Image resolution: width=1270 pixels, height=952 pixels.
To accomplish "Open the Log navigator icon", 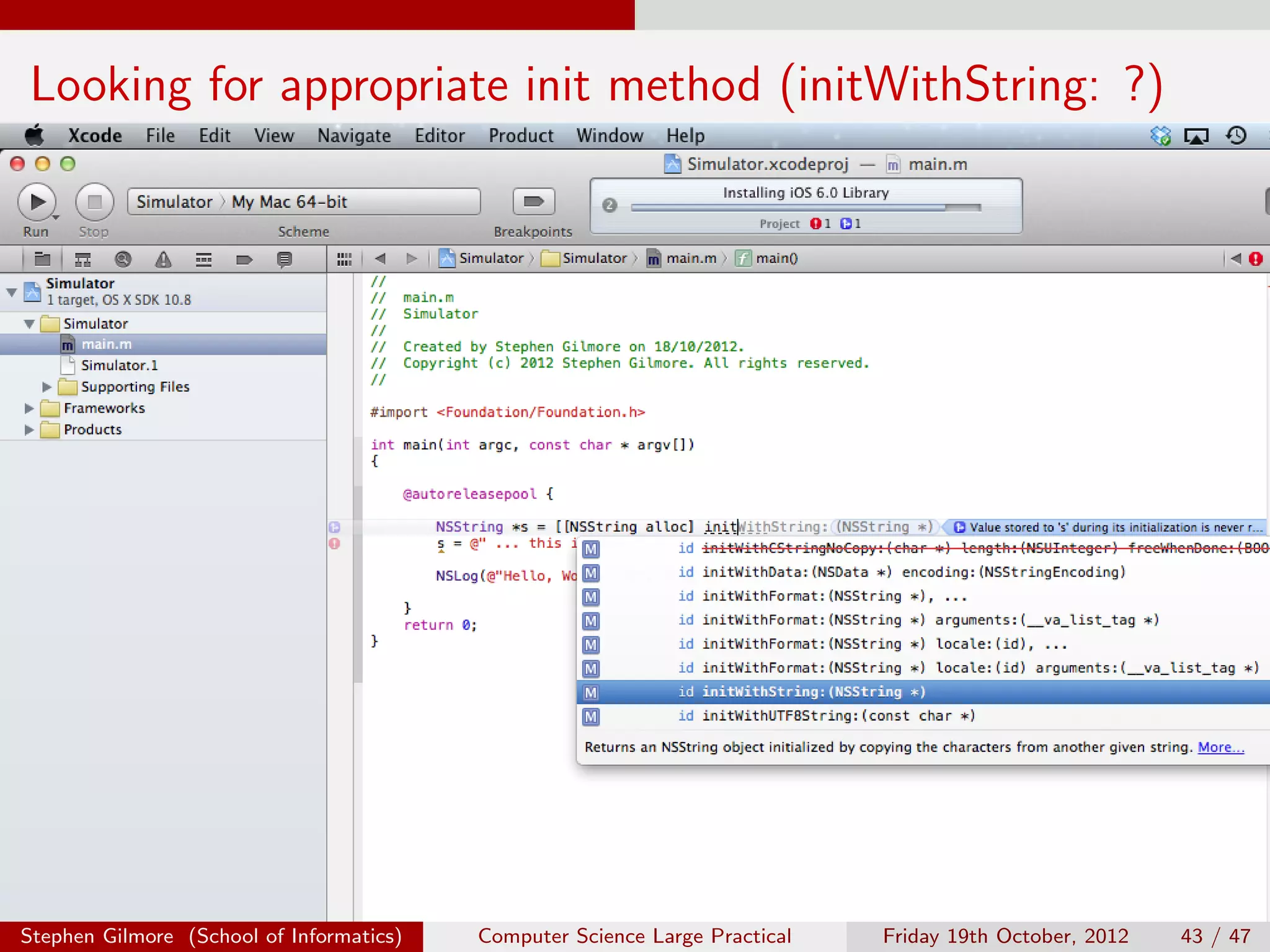I will pos(284,259).
